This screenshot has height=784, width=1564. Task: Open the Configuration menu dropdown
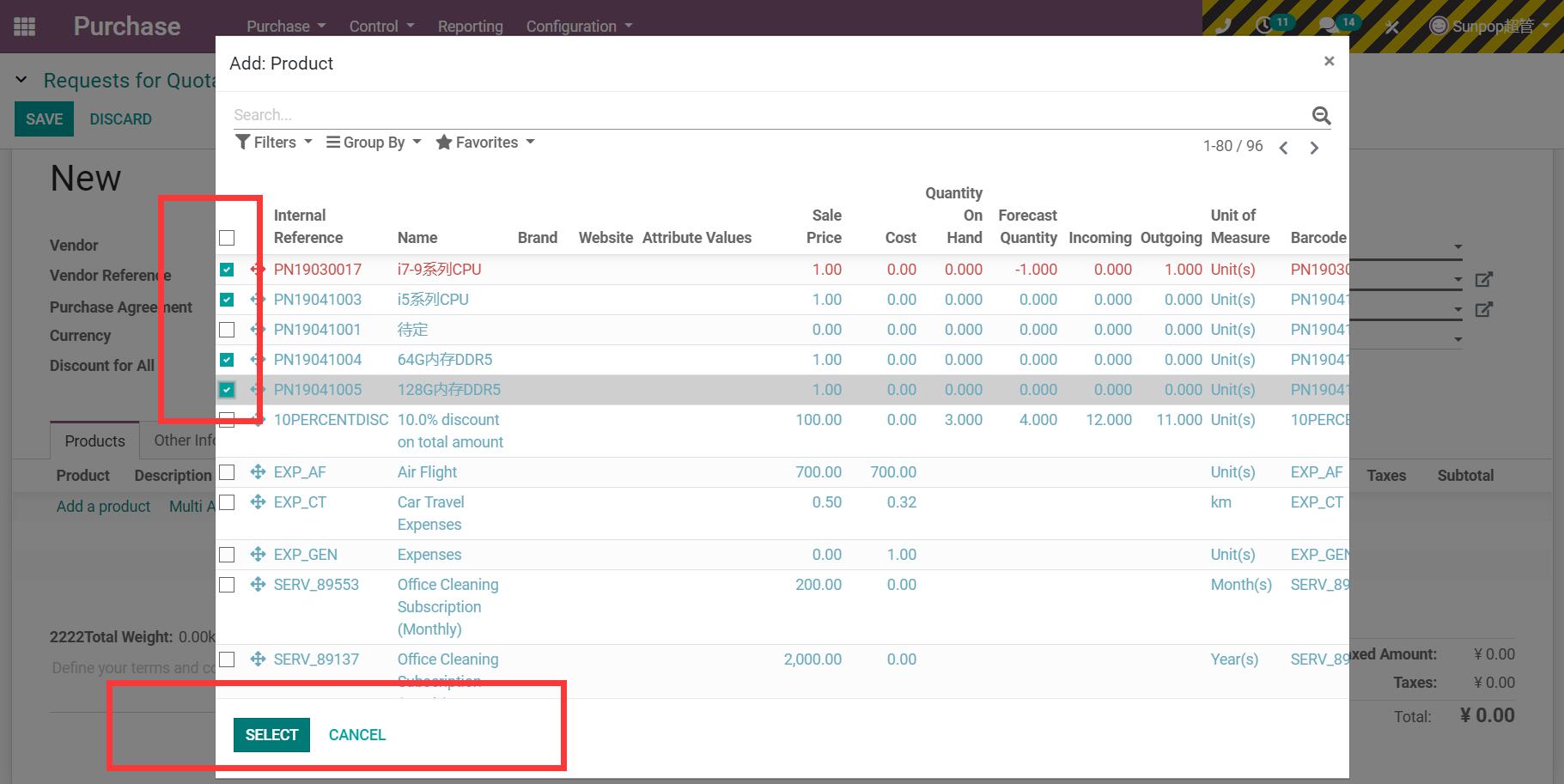[x=579, y=27]
